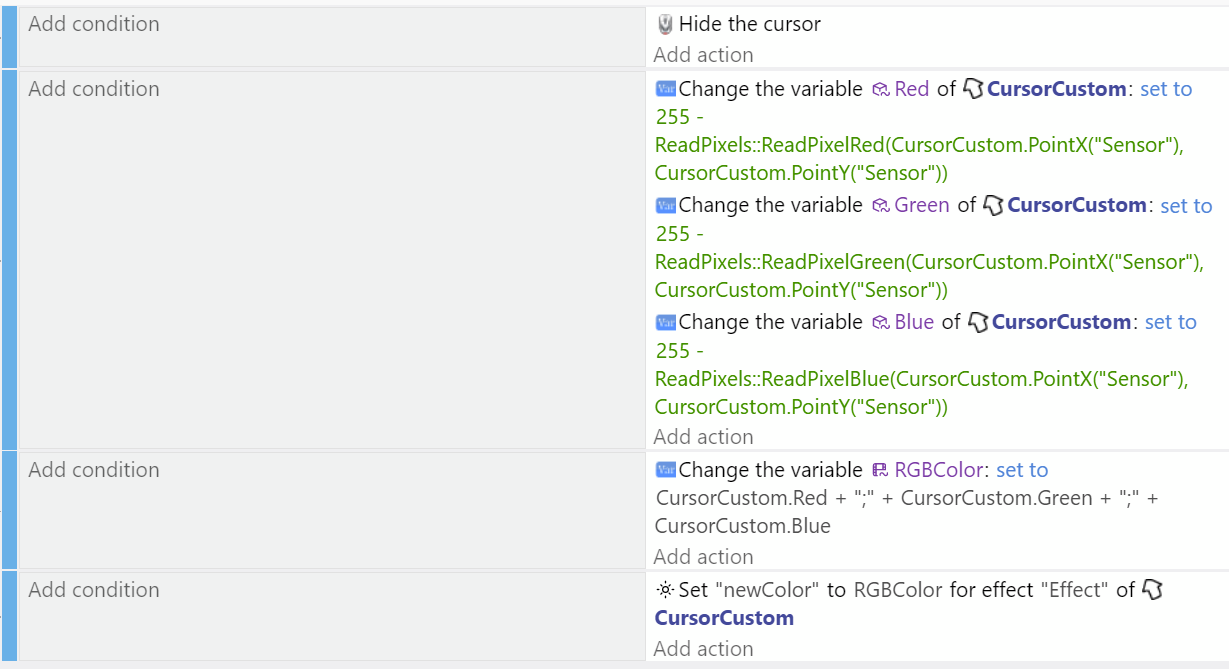
Task: Click the mouse icon beside Hide the cursor
Action: coord(665,24)
